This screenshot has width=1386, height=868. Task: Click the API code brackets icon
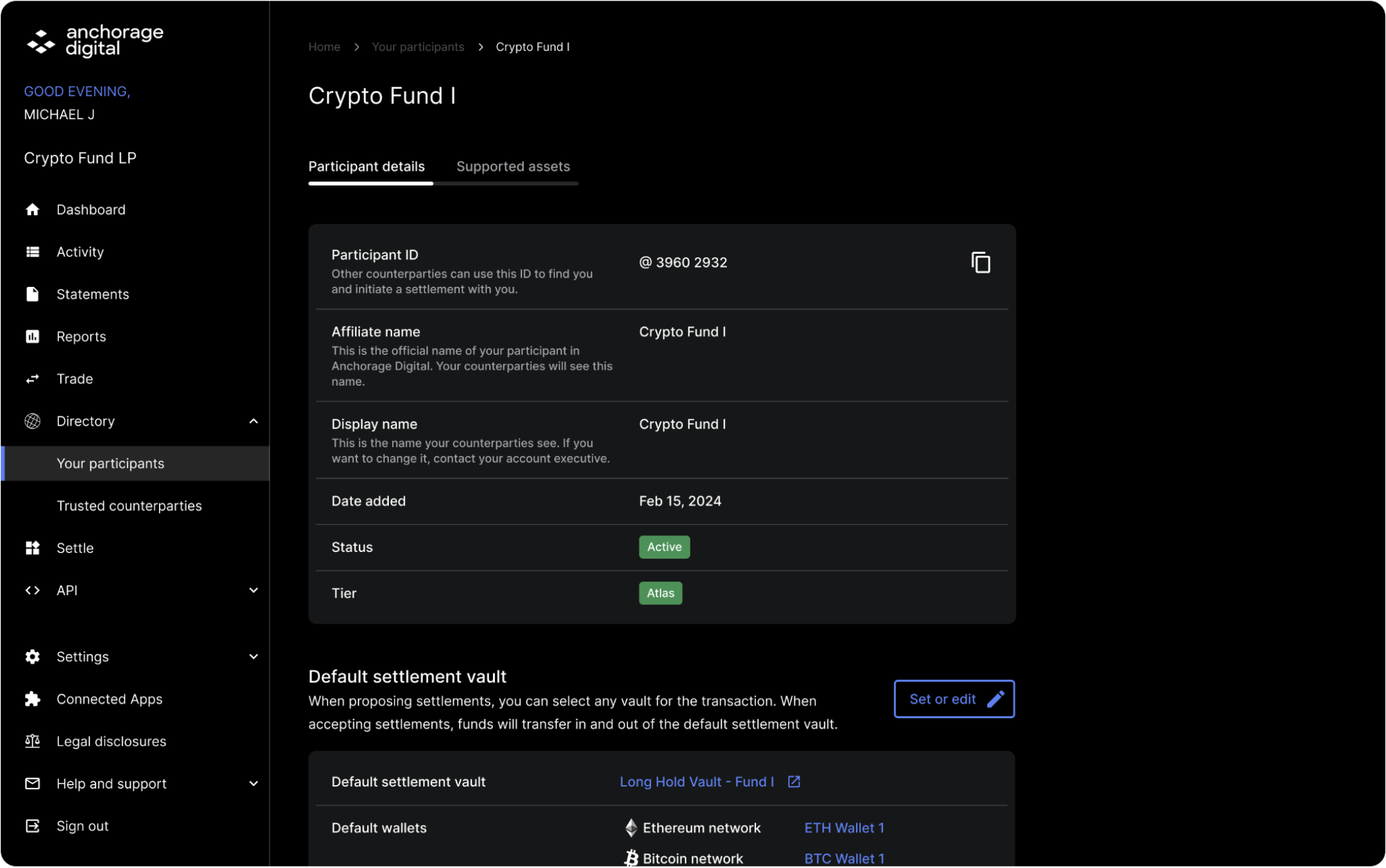(32, 591)
